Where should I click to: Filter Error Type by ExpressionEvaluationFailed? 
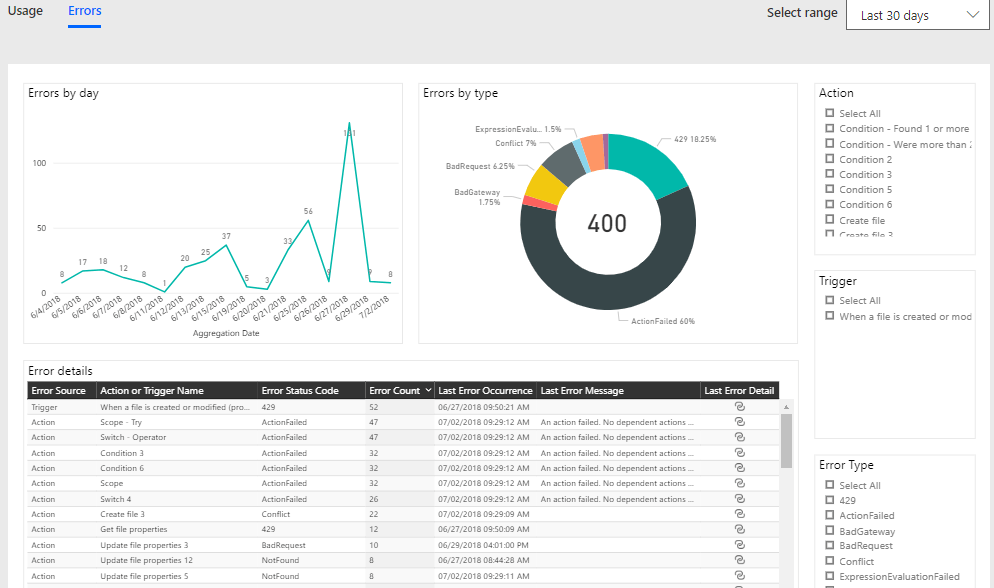[829, 576]
